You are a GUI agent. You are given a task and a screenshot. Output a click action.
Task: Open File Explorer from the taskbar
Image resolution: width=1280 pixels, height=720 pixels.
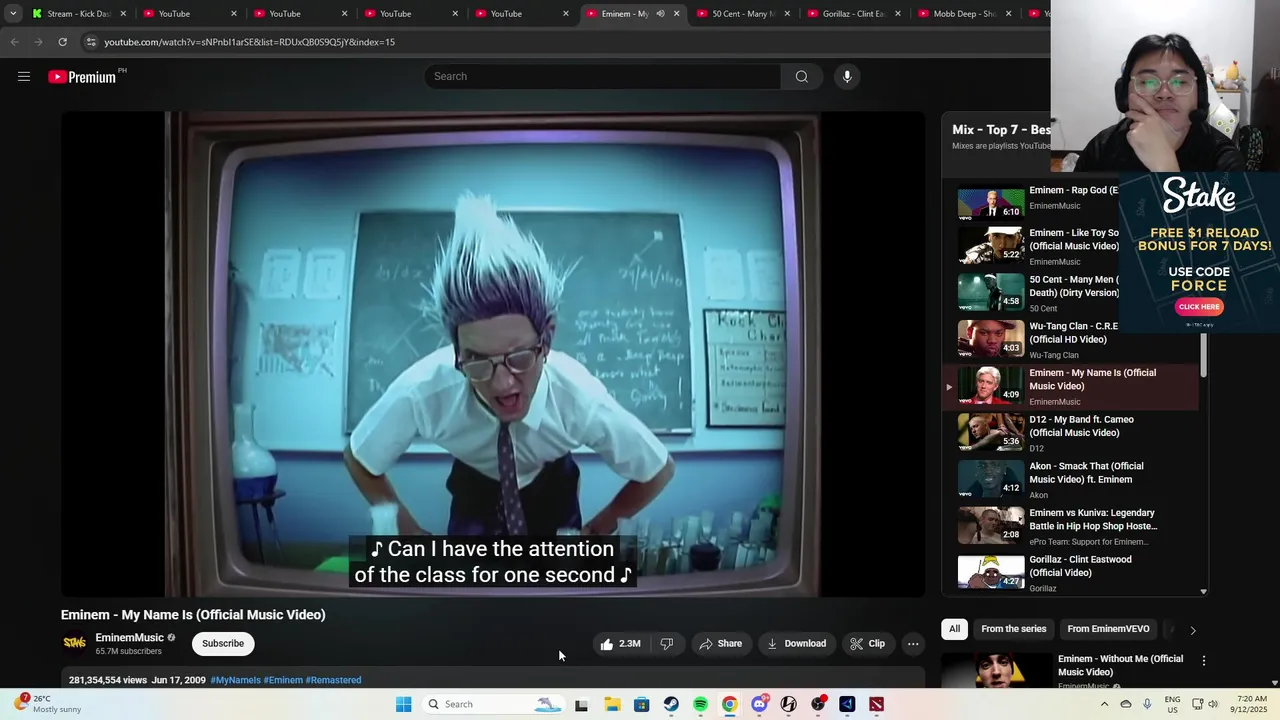point(612,704)
